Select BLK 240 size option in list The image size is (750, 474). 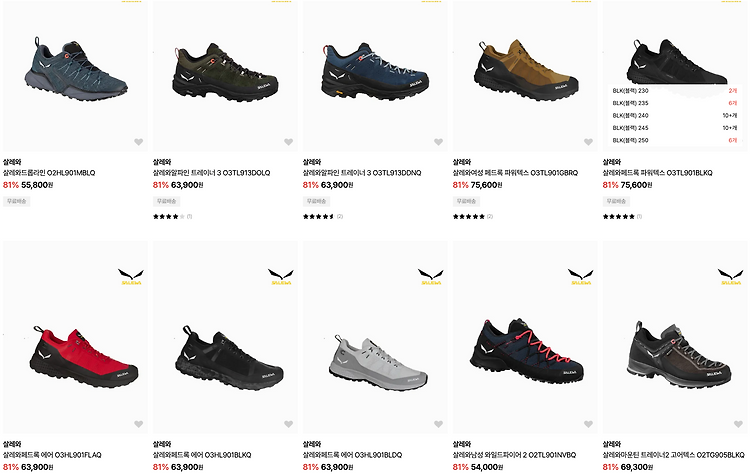[x=675, y=115]
